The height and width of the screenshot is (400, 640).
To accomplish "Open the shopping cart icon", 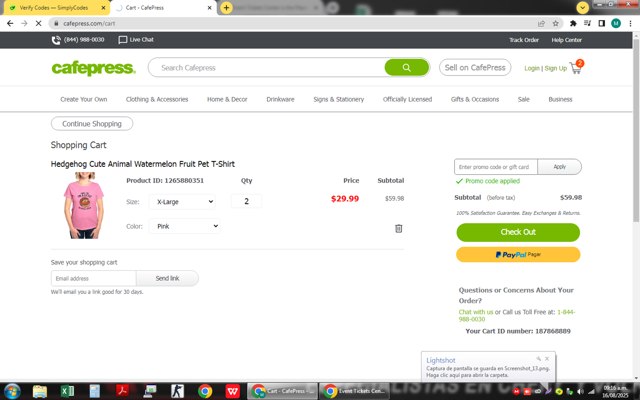I will click(576, 67).
